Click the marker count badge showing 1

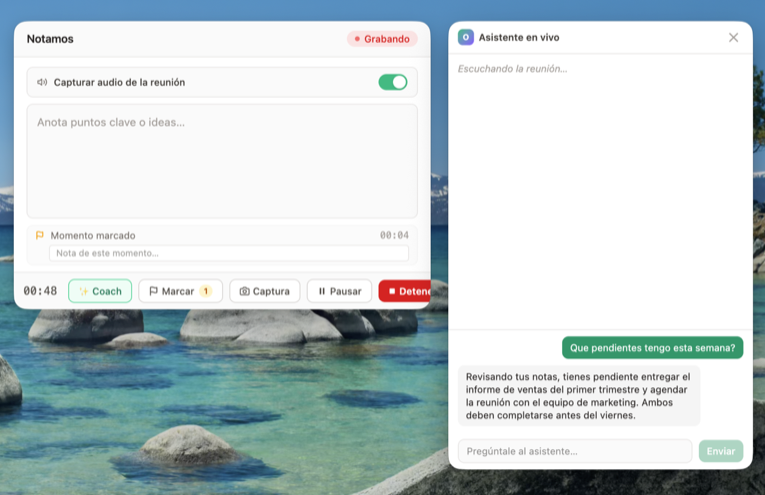pyautogui.click(x=206, y=291)
